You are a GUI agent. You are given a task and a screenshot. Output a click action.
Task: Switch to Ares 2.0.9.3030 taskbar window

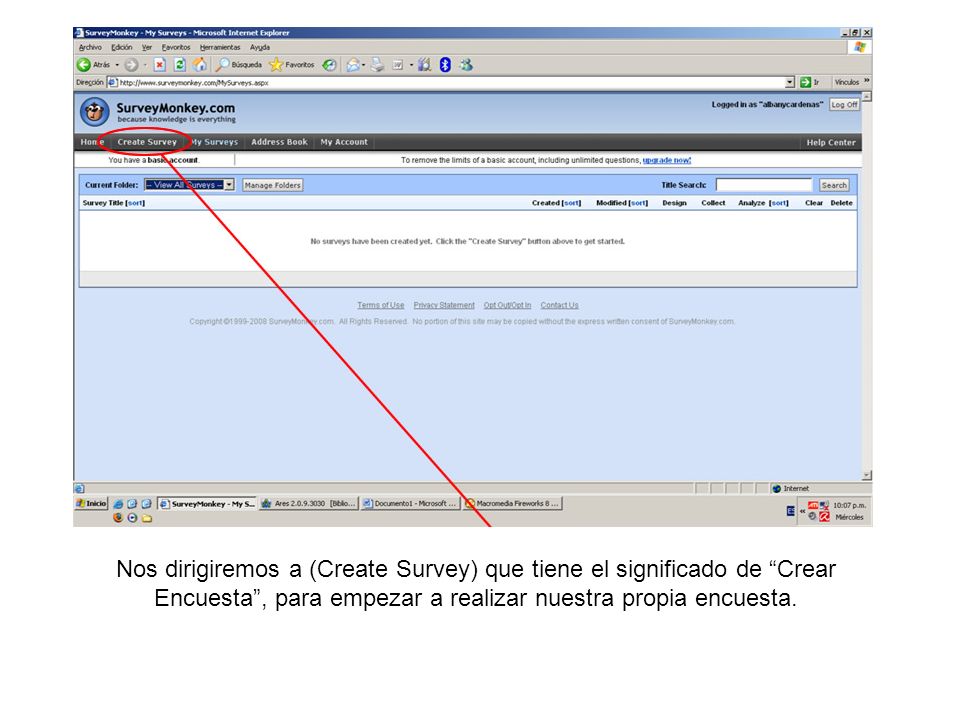click(x=308, y=503)
